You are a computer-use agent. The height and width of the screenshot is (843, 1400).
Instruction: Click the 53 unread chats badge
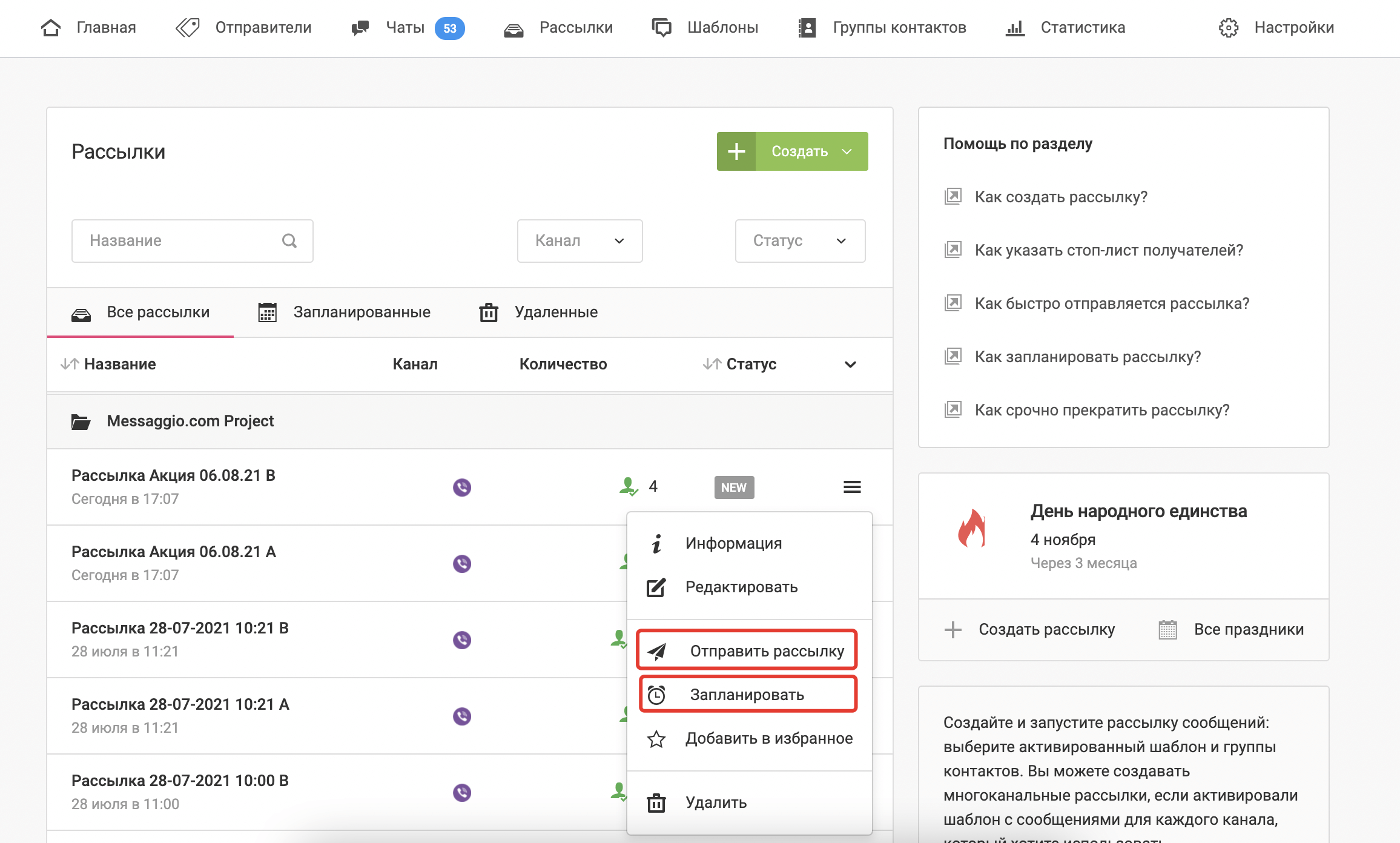[449, 28]
